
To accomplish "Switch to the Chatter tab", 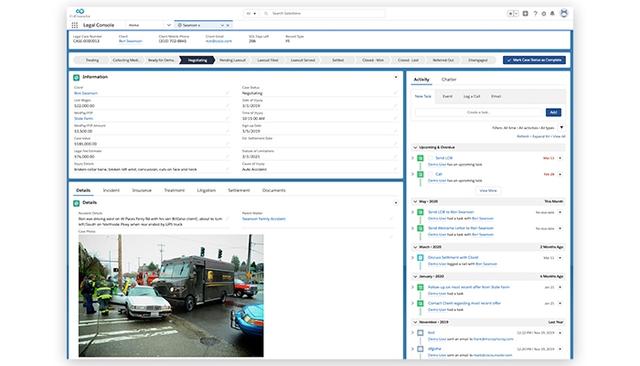I will click(449, 80).
